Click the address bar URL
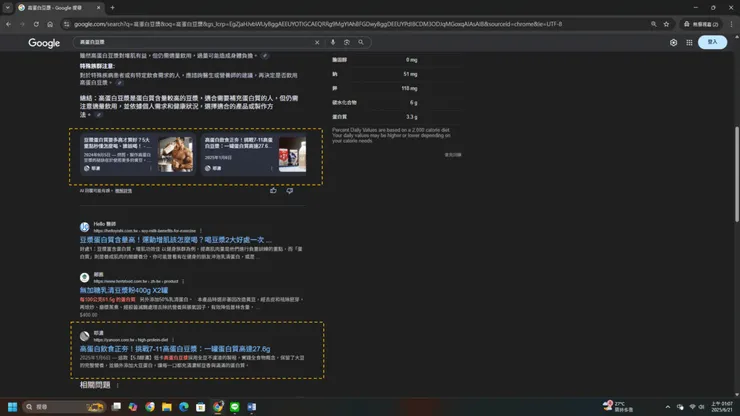Viewport: 740px width, 416px height. (x=318, y=24)
